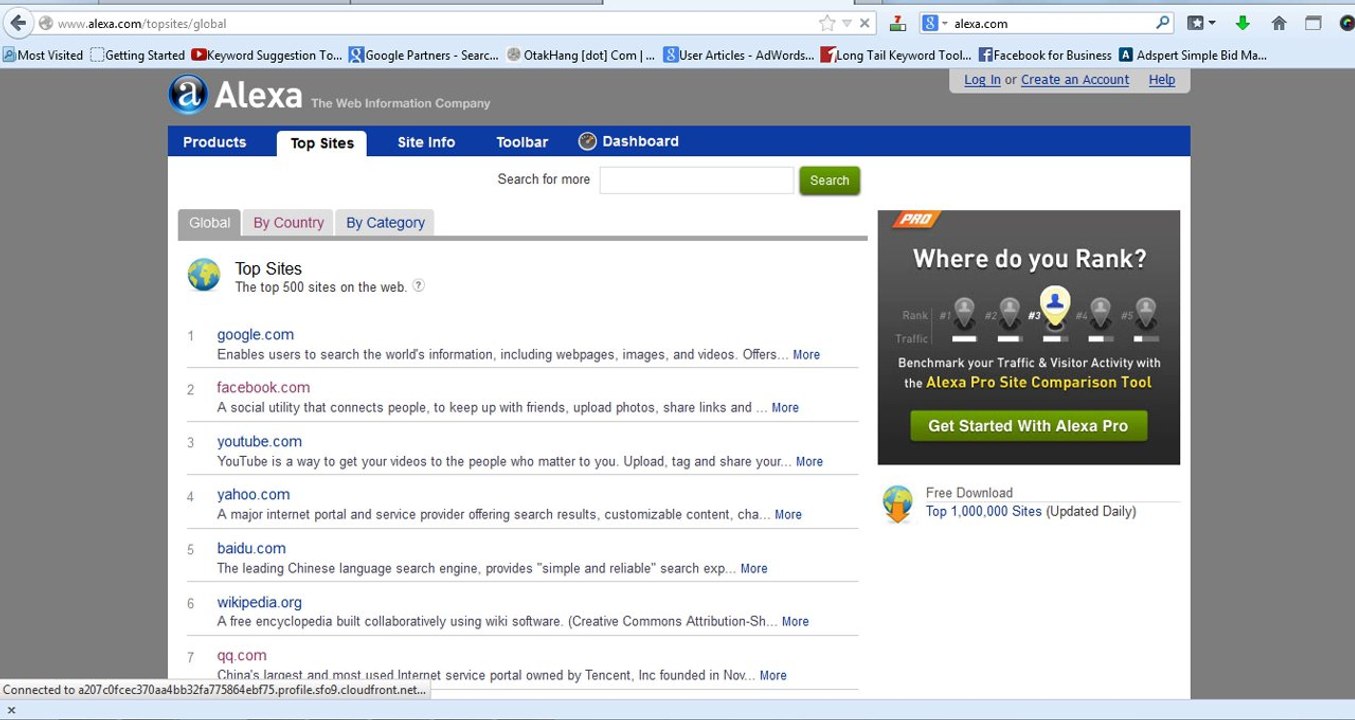Expand More for wikipedia.org description
1355x720 pixels.
click(x=795, y=622)
